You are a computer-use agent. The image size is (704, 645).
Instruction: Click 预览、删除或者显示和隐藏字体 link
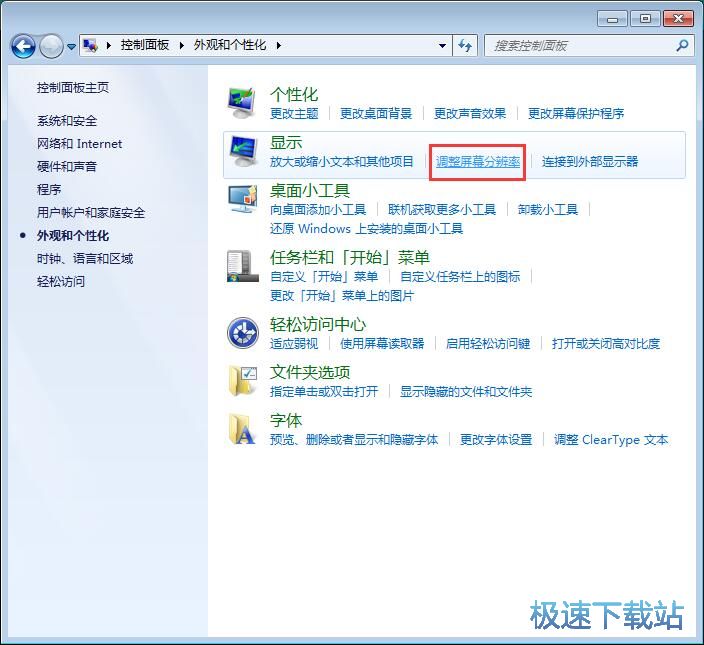354,440
